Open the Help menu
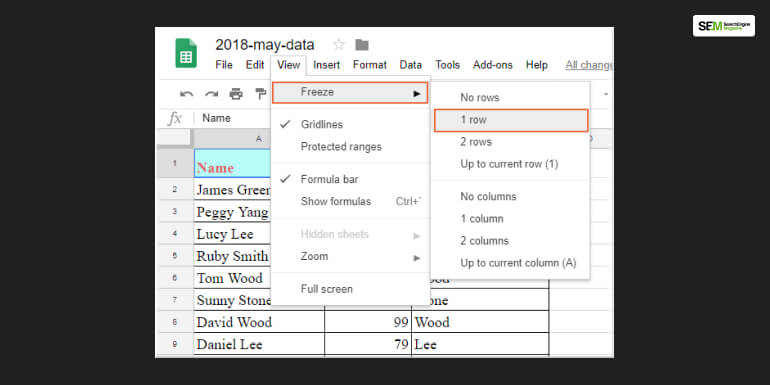 537,65
